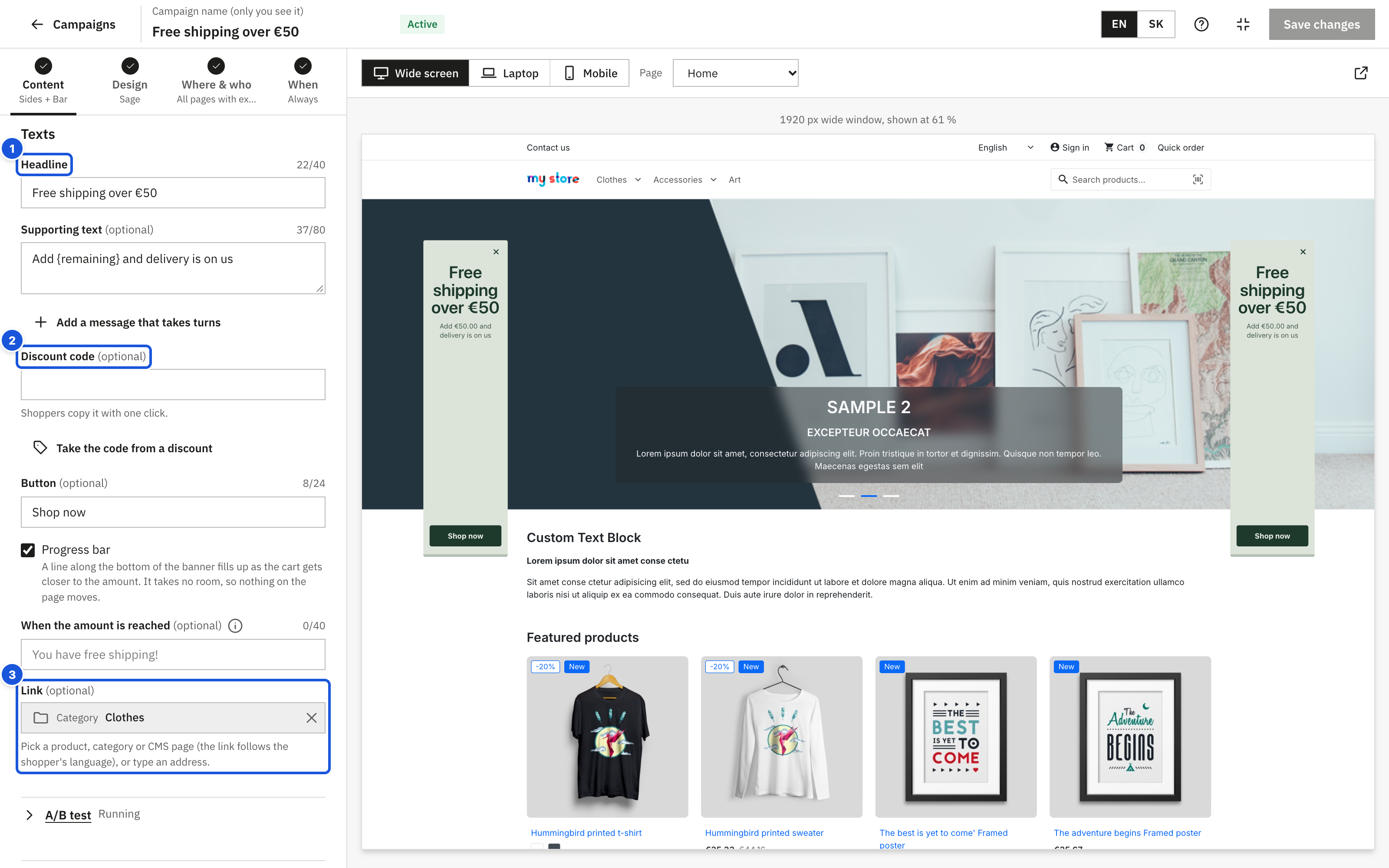Open the English language dropdown in preview

pos(1006,148)
